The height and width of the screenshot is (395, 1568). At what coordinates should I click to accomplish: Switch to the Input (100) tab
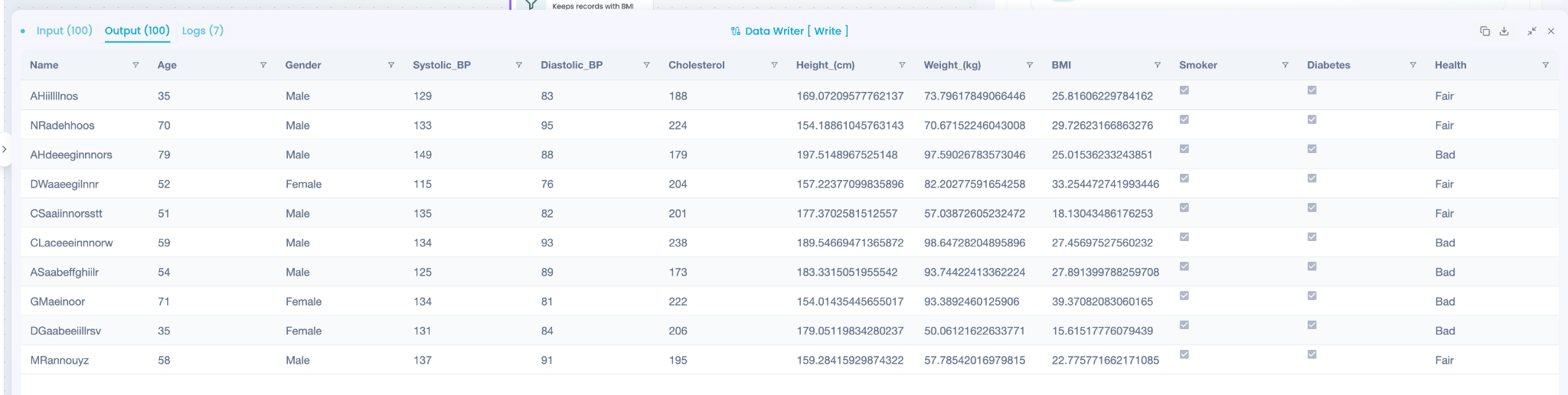tap(64, 31)
